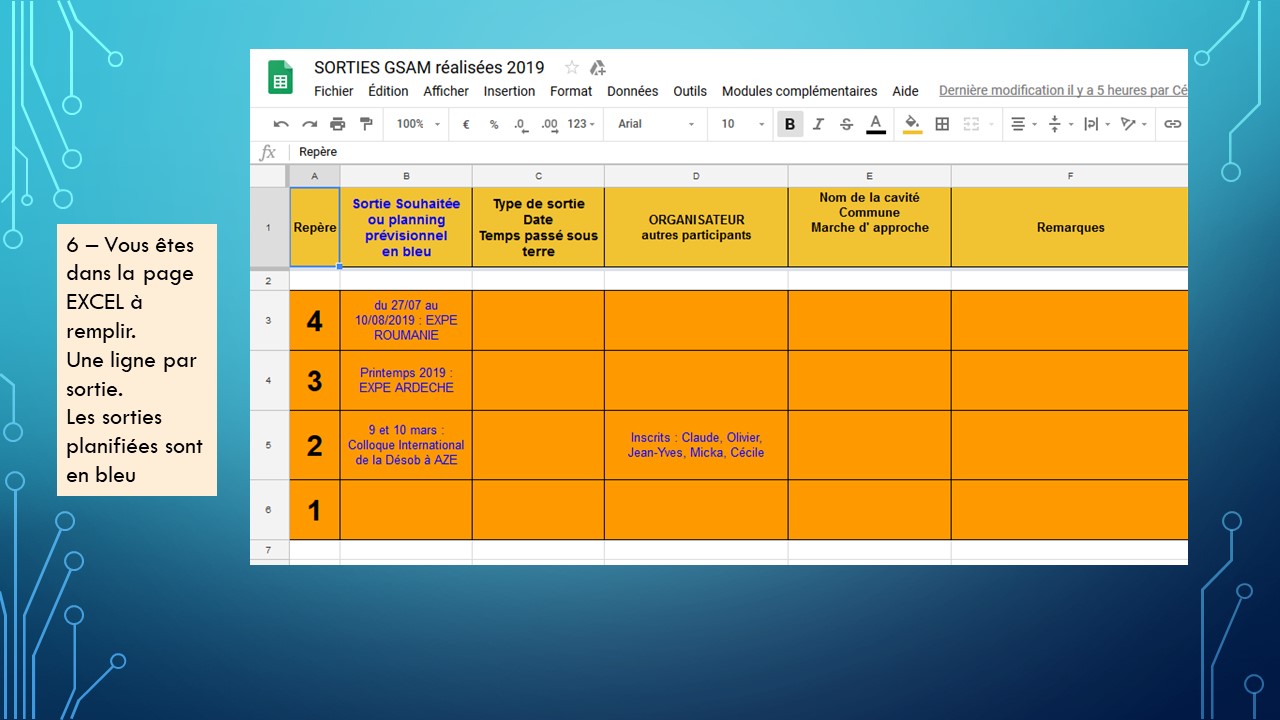Select the Inscrits Claude, Olivier cell

coord(696,445)
